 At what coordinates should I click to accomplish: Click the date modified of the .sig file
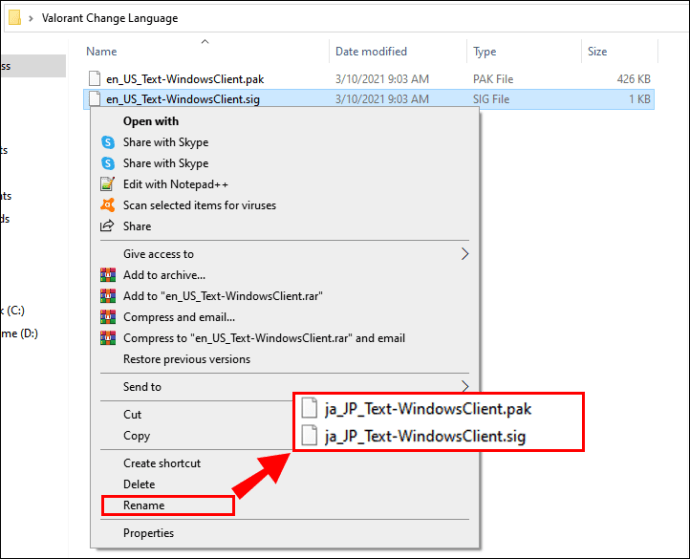[x=382, y=99]
